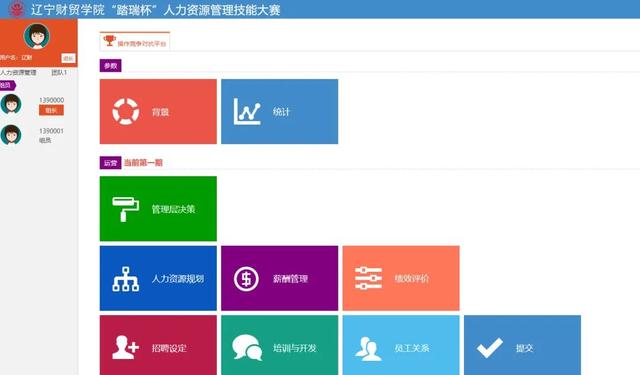Open the purple 薪酬管理 dollar tile

pyautogui.click(x=280, y=278)
